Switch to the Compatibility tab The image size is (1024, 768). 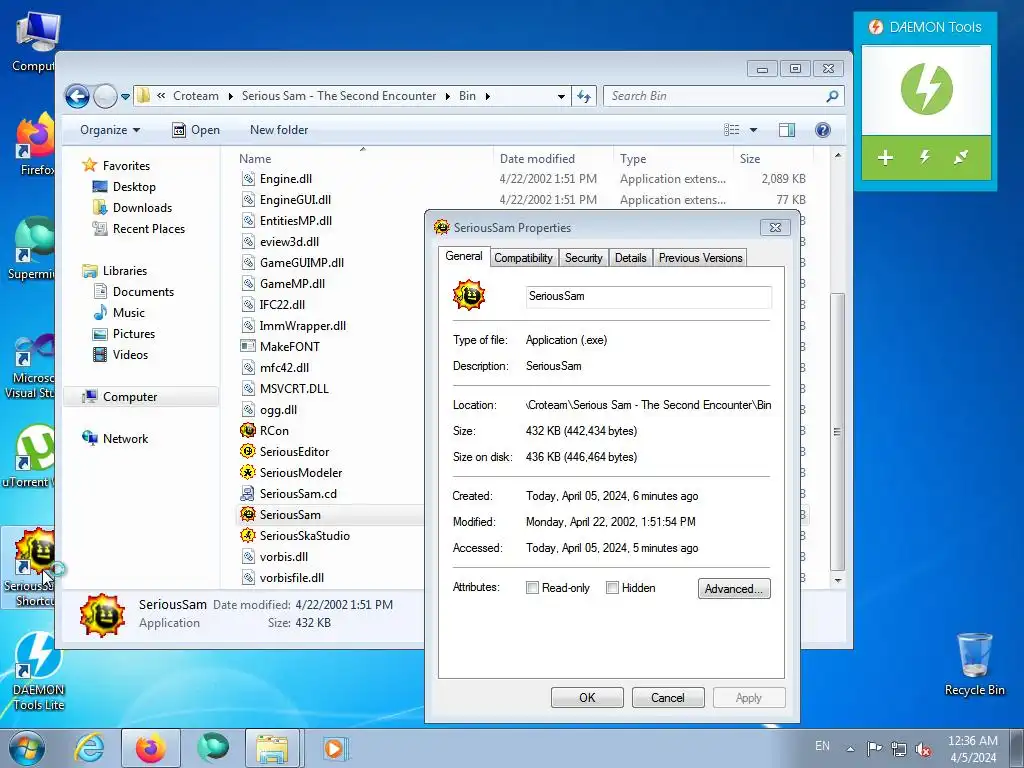(523, 258)
